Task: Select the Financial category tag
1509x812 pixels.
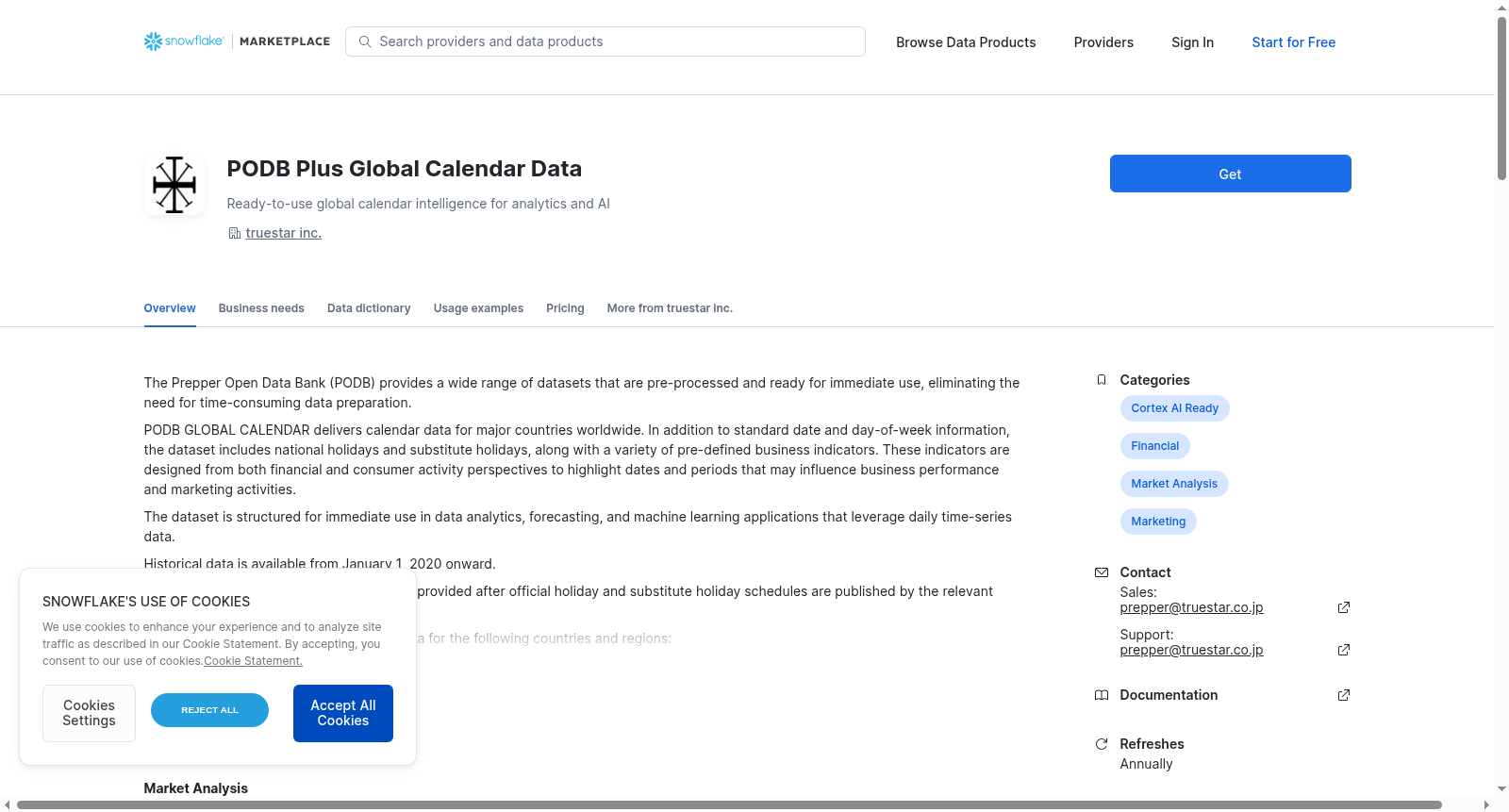Action: click(x=1154, y=446)
